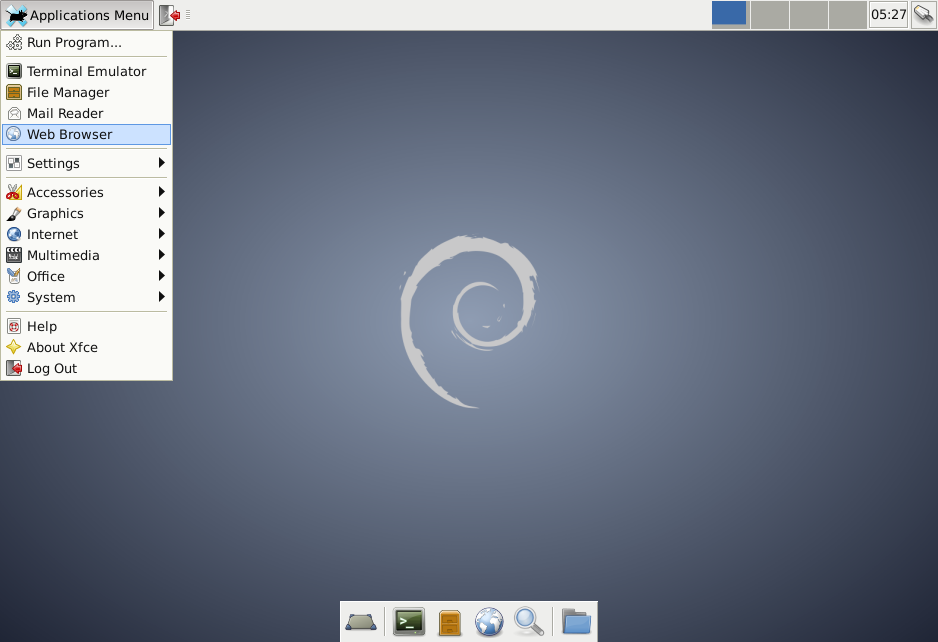Expand the Office submenu
This screenshot has width=938, height=642.
(x=86, y=276)
